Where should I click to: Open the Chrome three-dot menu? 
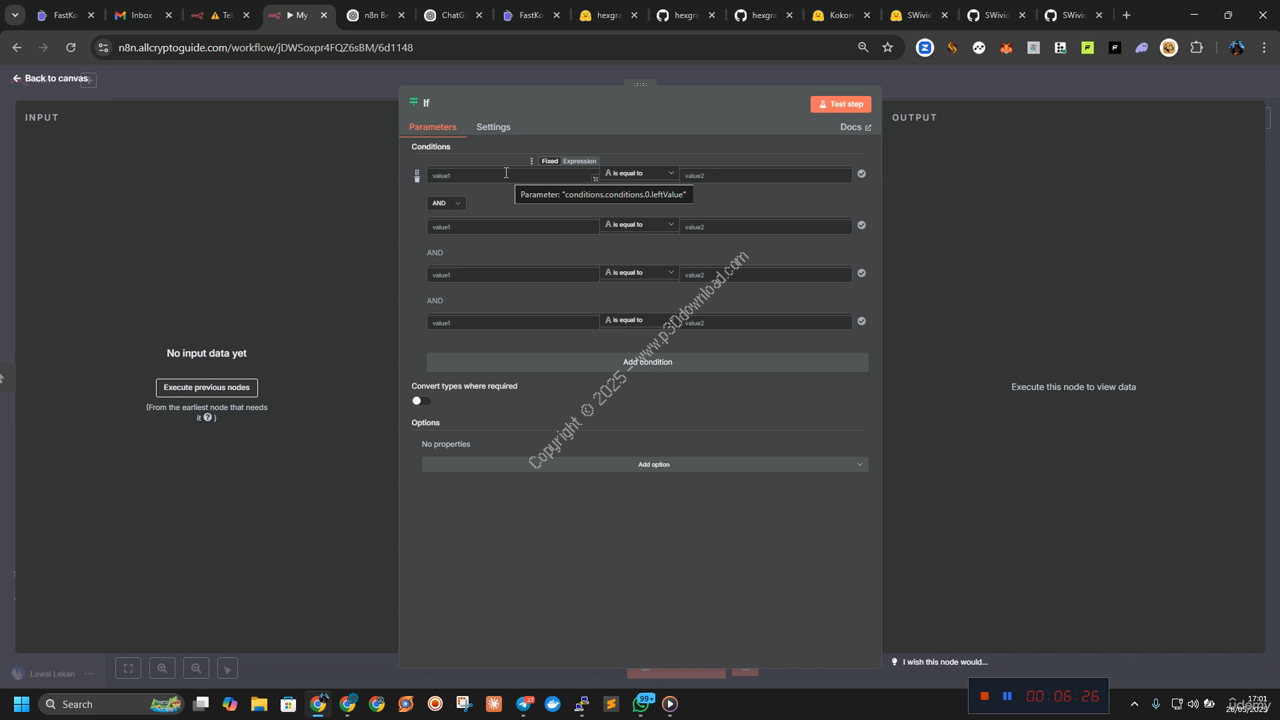click(1264, 47)
